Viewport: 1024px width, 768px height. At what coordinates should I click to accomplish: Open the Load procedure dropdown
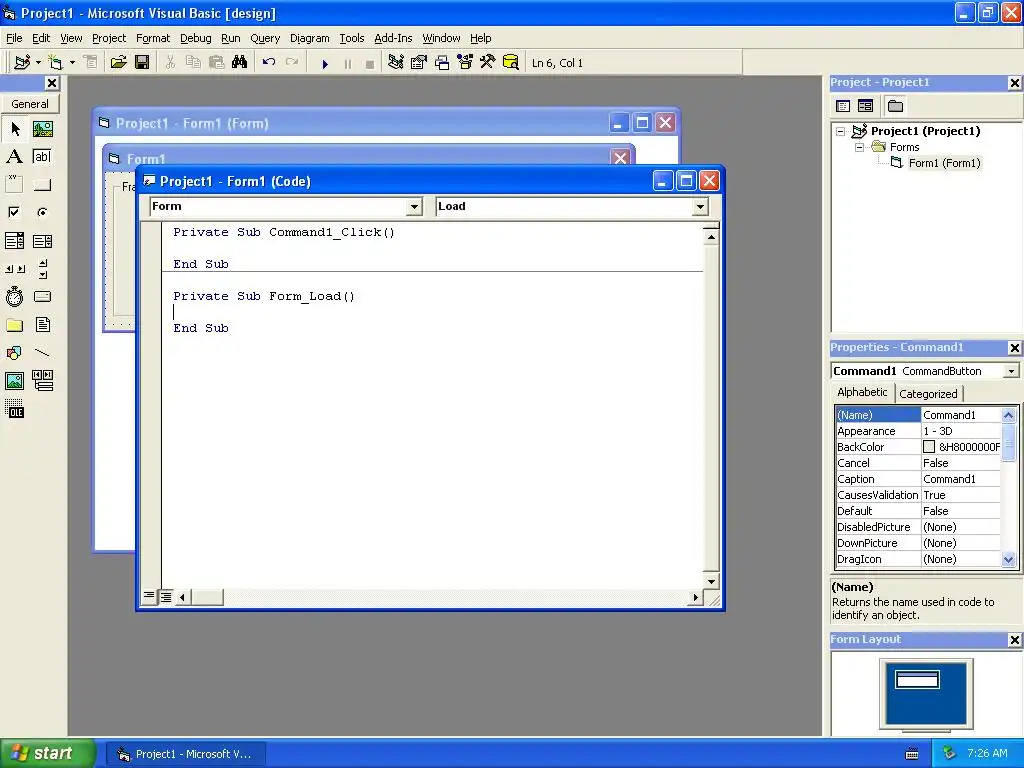pos(700,207)
